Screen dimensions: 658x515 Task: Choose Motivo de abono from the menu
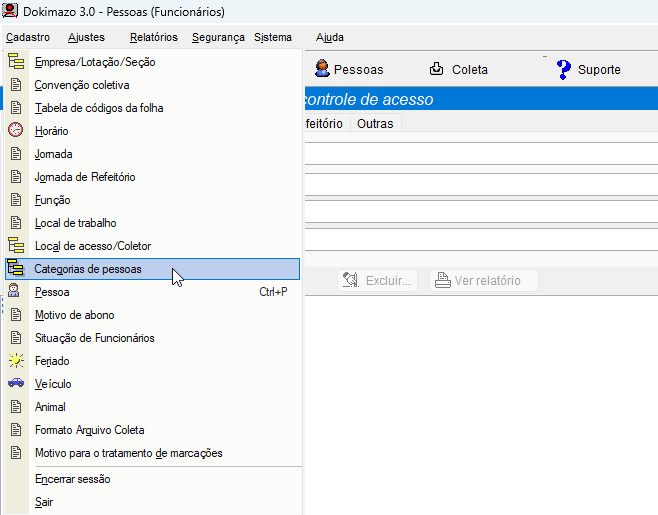(x=75, y=315)
